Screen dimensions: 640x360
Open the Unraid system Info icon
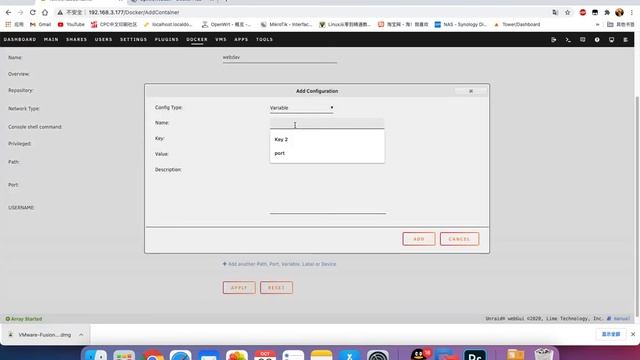(x=611, y=40)
